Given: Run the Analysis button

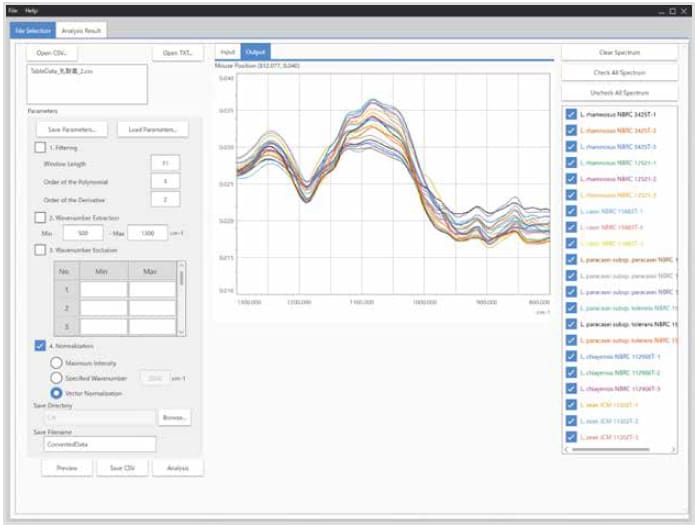Looking at the screenshot, I should [178, 468].
